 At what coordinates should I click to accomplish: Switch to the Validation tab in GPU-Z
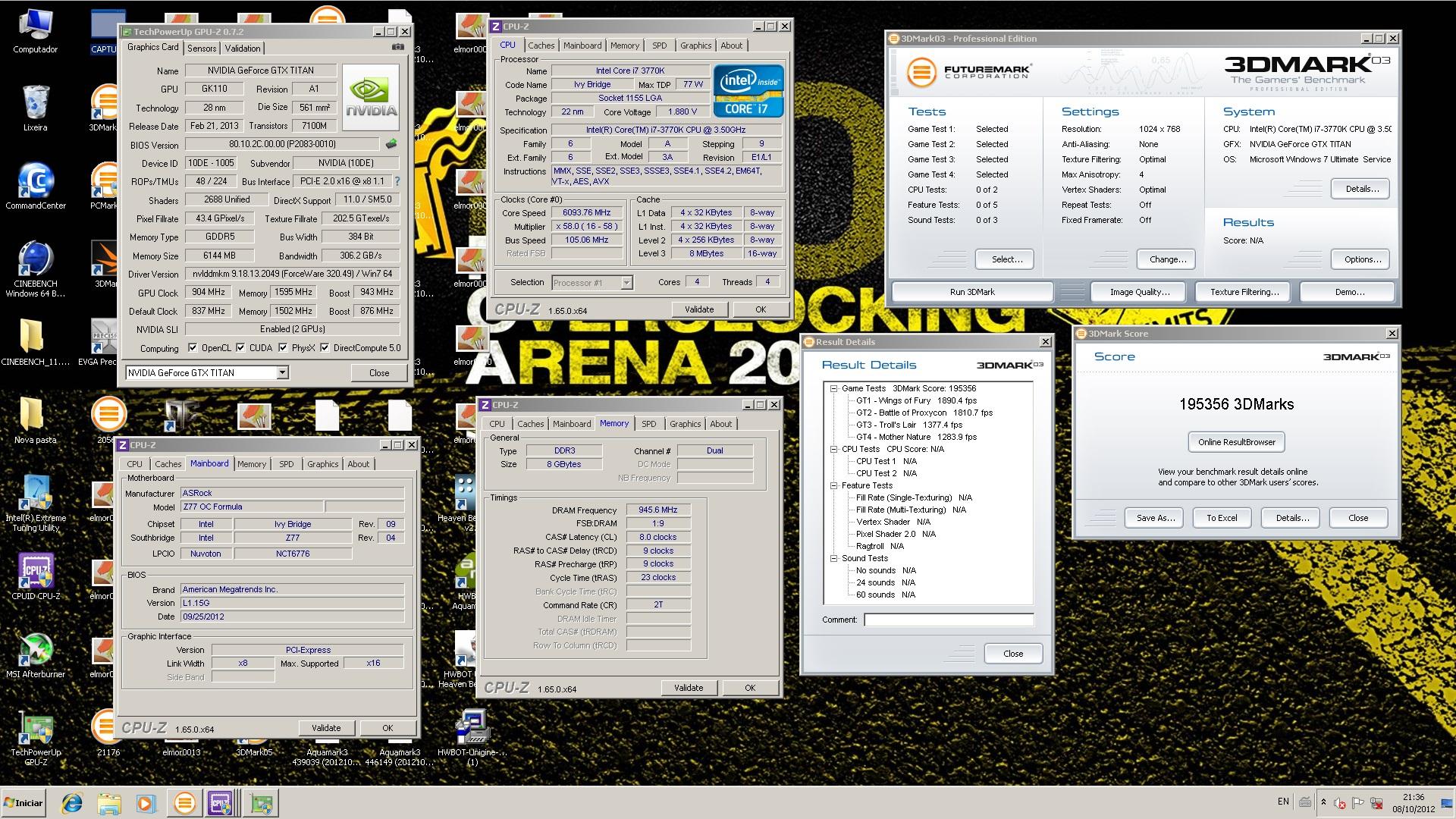(x=243, y=48)
